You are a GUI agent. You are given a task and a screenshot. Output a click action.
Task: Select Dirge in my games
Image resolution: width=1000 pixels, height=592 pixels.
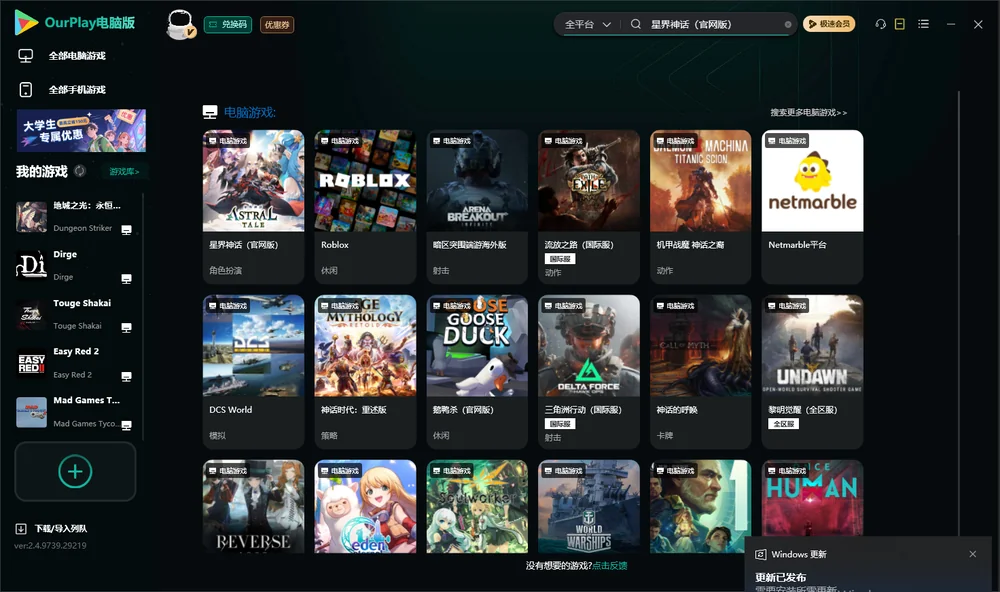75,265
